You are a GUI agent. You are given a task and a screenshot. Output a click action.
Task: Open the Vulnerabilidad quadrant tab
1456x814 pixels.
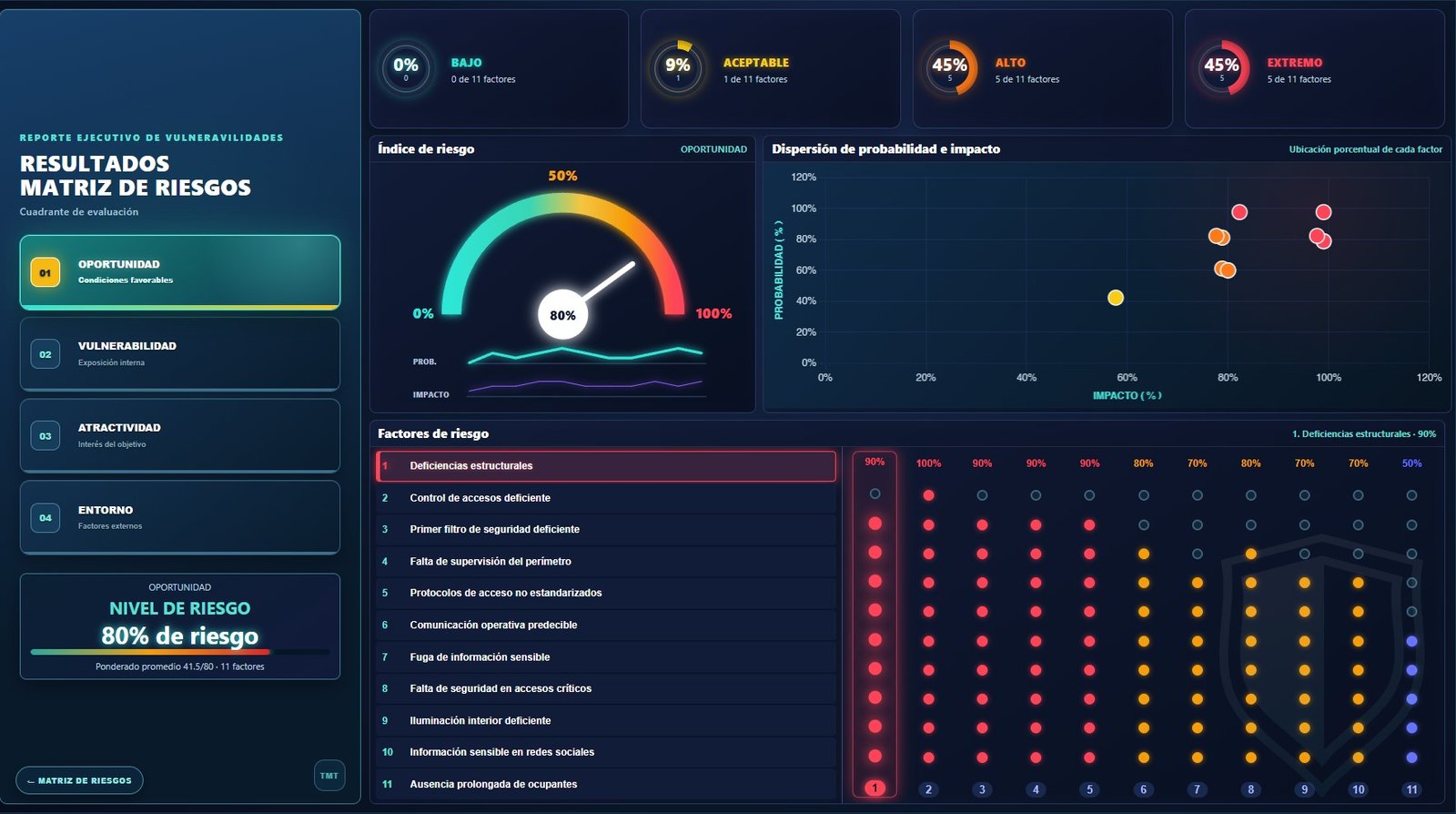click(180, 354)
